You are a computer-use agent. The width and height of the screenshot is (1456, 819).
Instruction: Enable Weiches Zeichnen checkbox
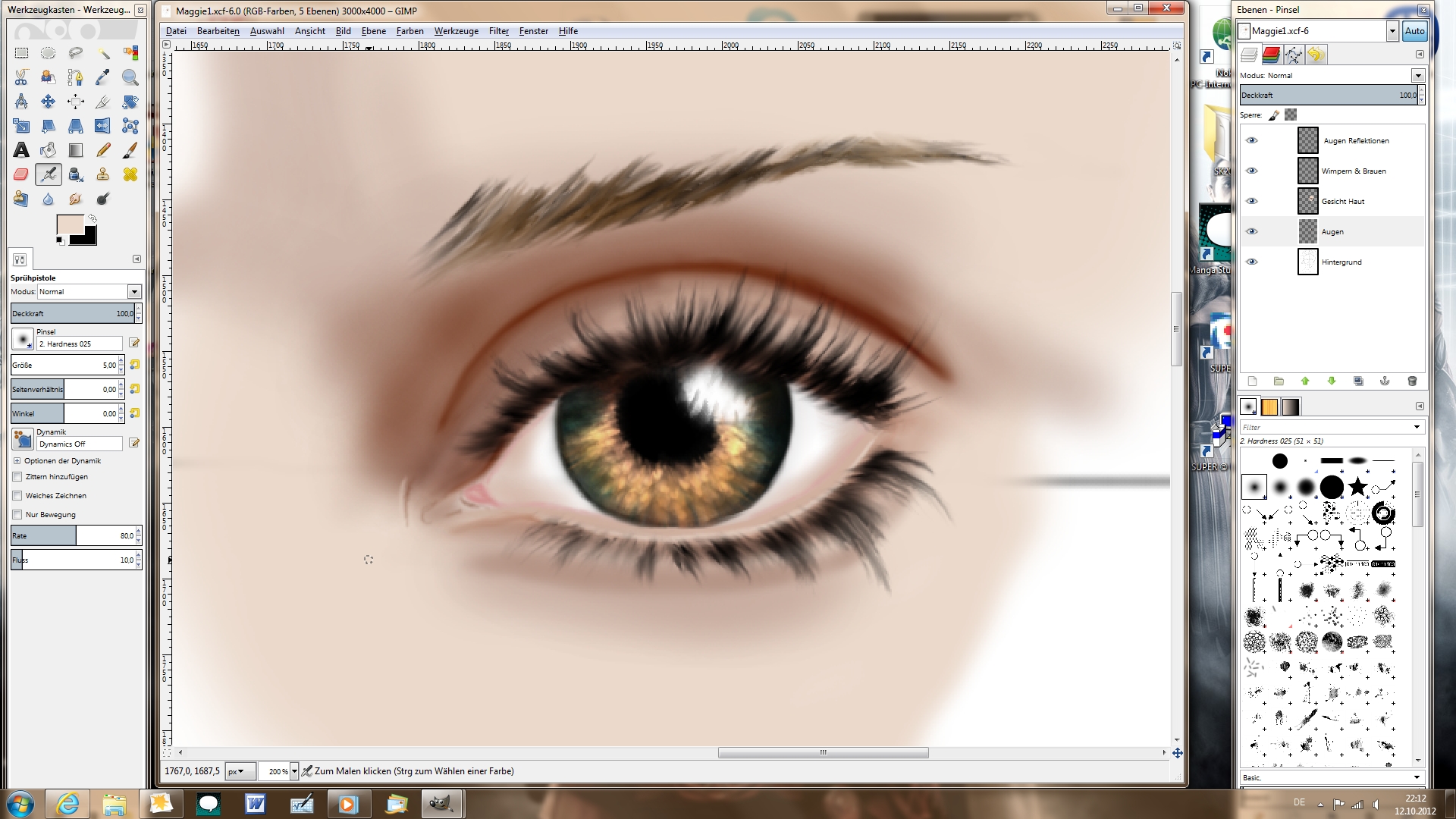click(x=17, y=496)
